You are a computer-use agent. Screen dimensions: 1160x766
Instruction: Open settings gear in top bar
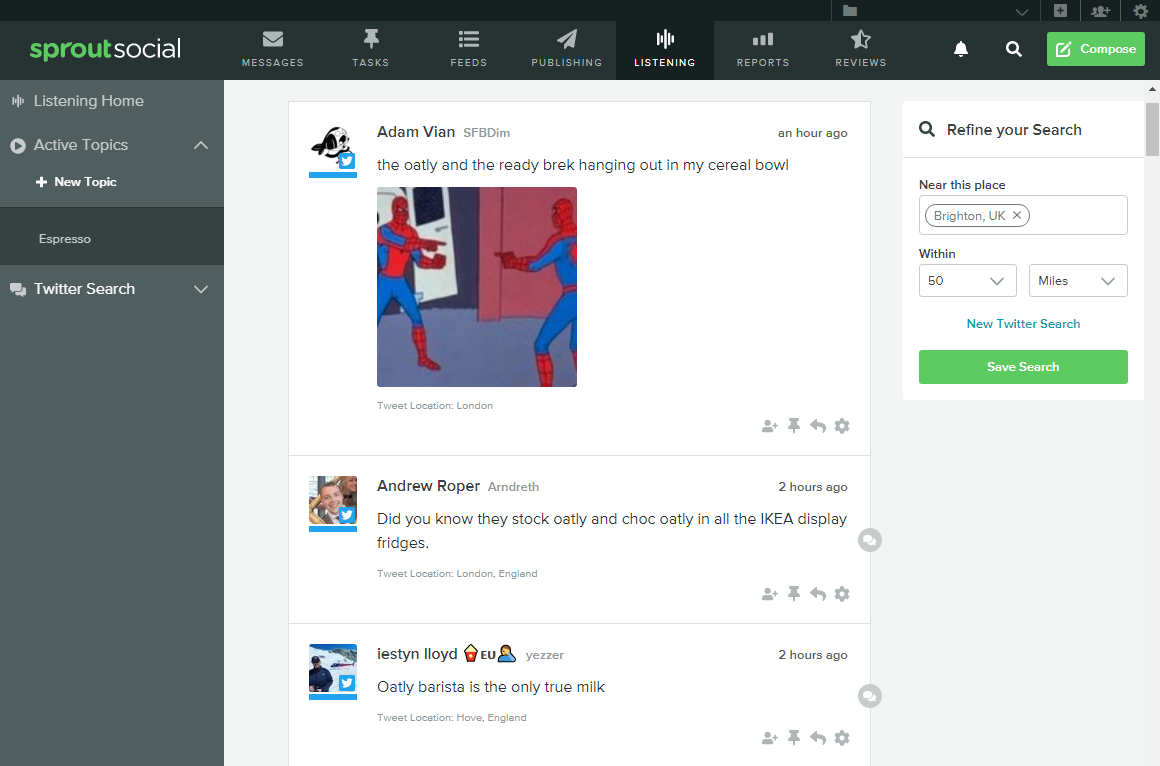(x=1140, y=10)
